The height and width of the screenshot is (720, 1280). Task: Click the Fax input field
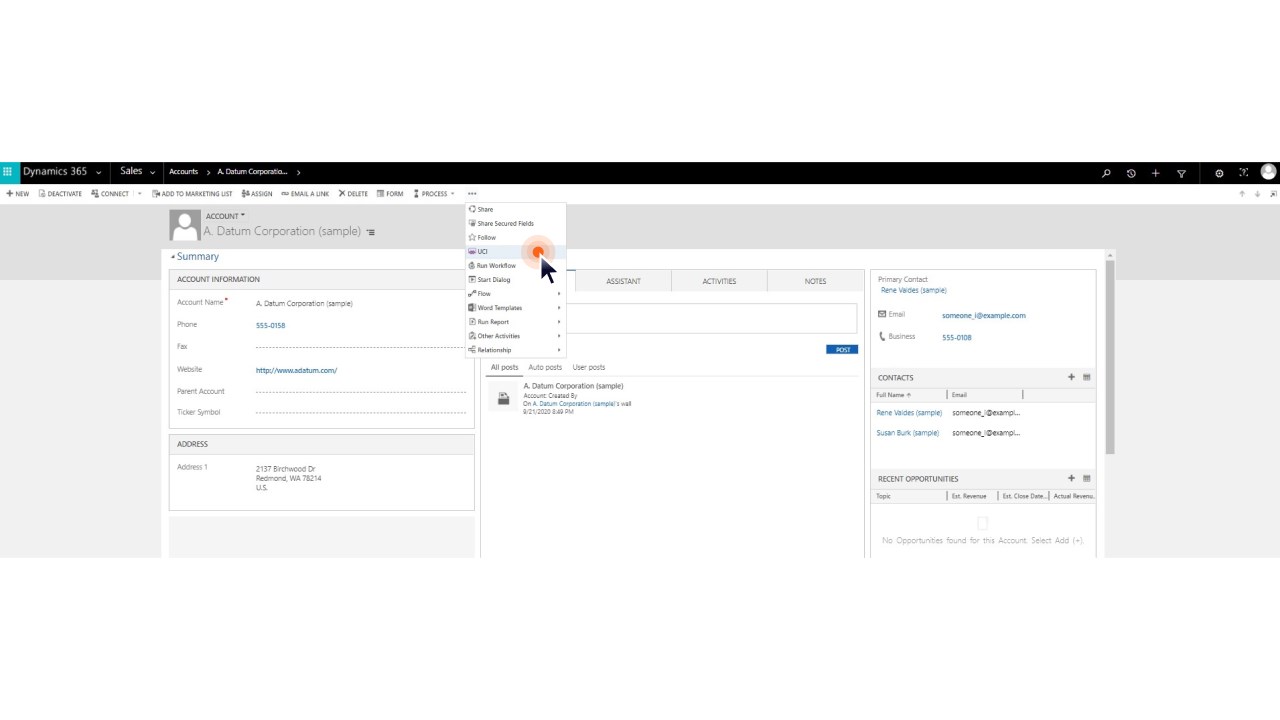coord(360,346)
